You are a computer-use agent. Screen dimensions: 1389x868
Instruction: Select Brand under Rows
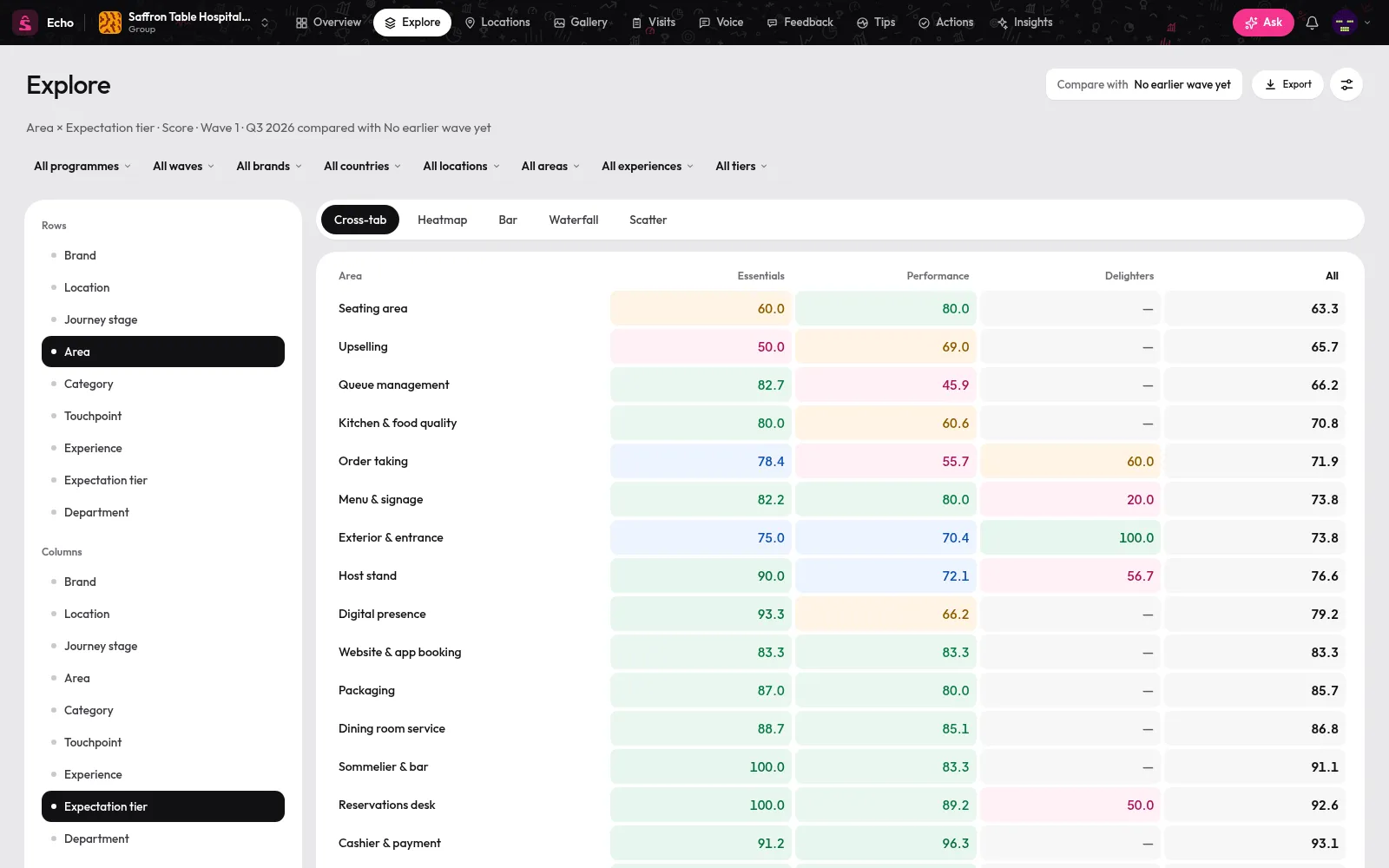click(x=163, y=255)
